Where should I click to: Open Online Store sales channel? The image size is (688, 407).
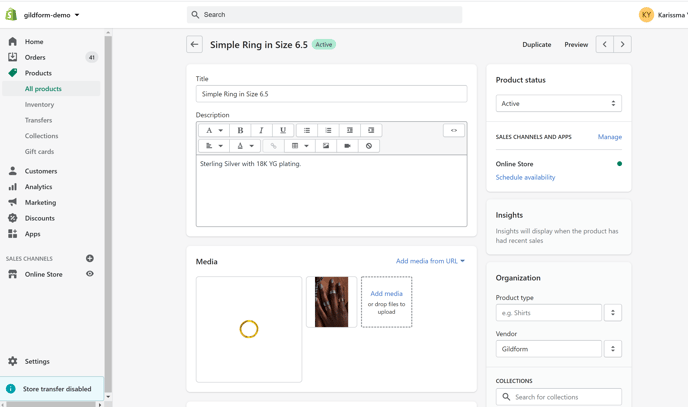tap(43, 274)
